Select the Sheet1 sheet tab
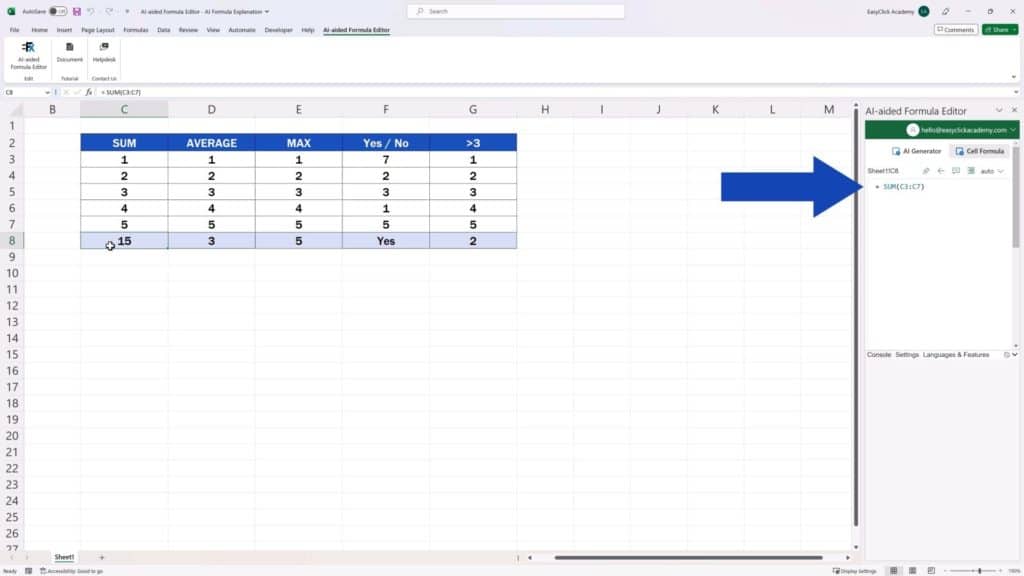The image size is (1024, 576). 64,557
